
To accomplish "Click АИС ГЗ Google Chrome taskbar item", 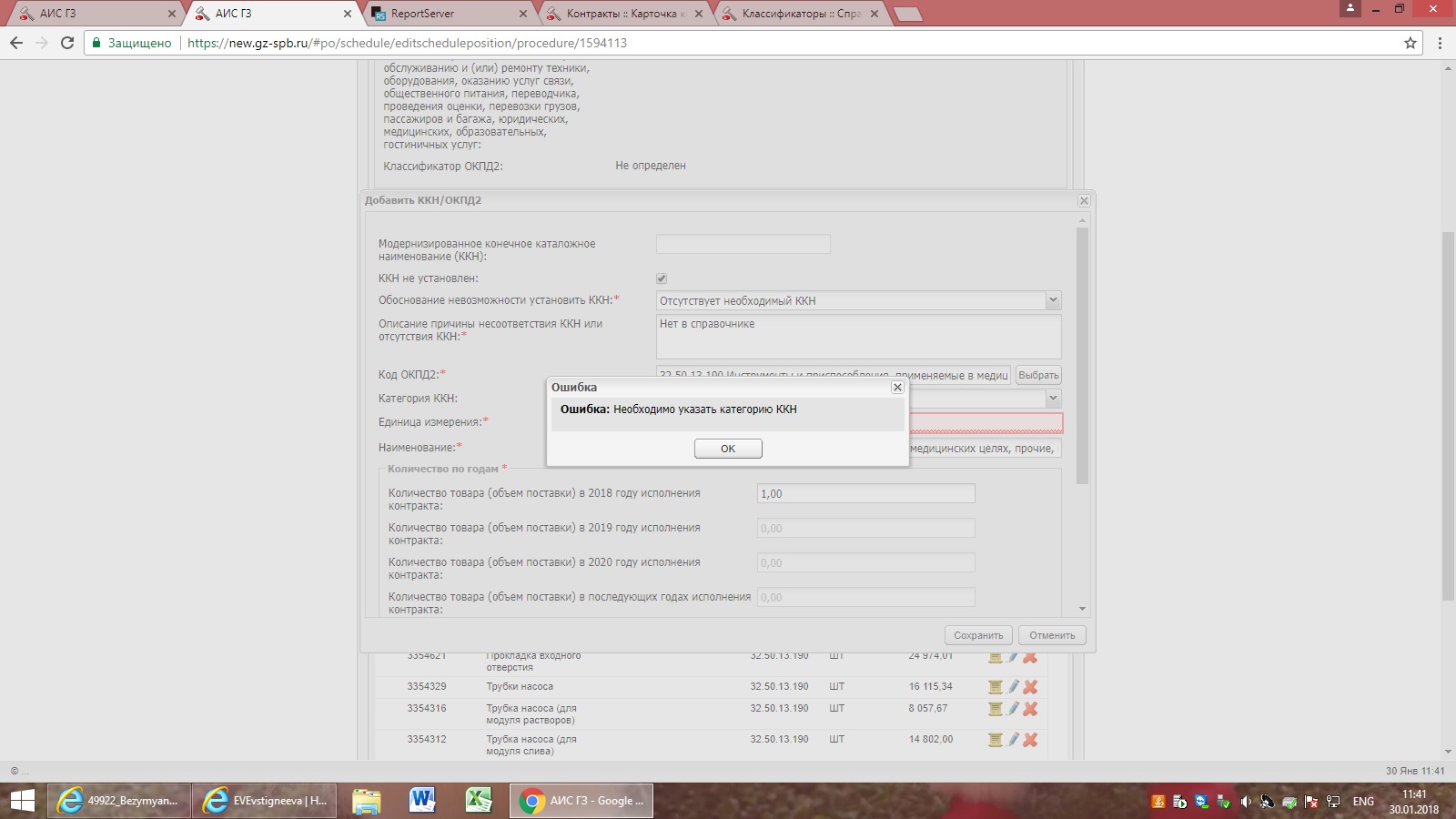I will pos(581,801).
